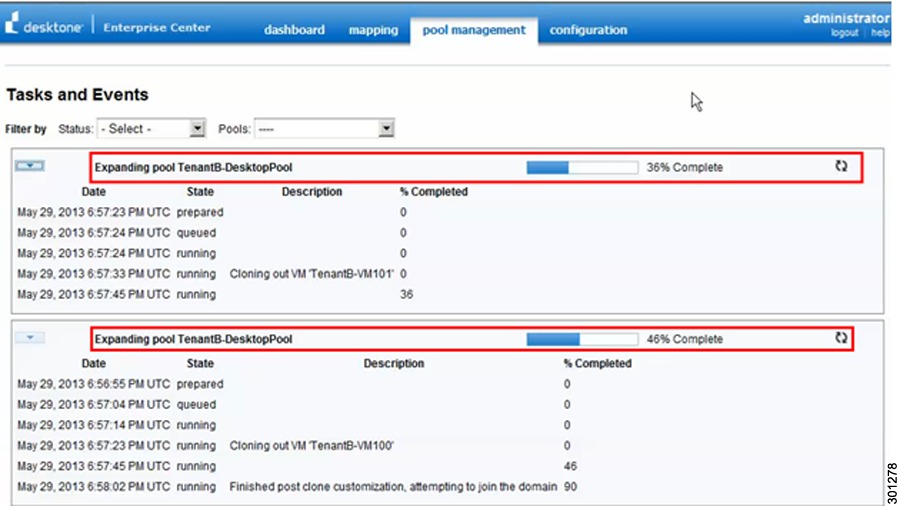This screenshot has width=900, height=506.
Task: Open the help link
Action: coord(880,33)
